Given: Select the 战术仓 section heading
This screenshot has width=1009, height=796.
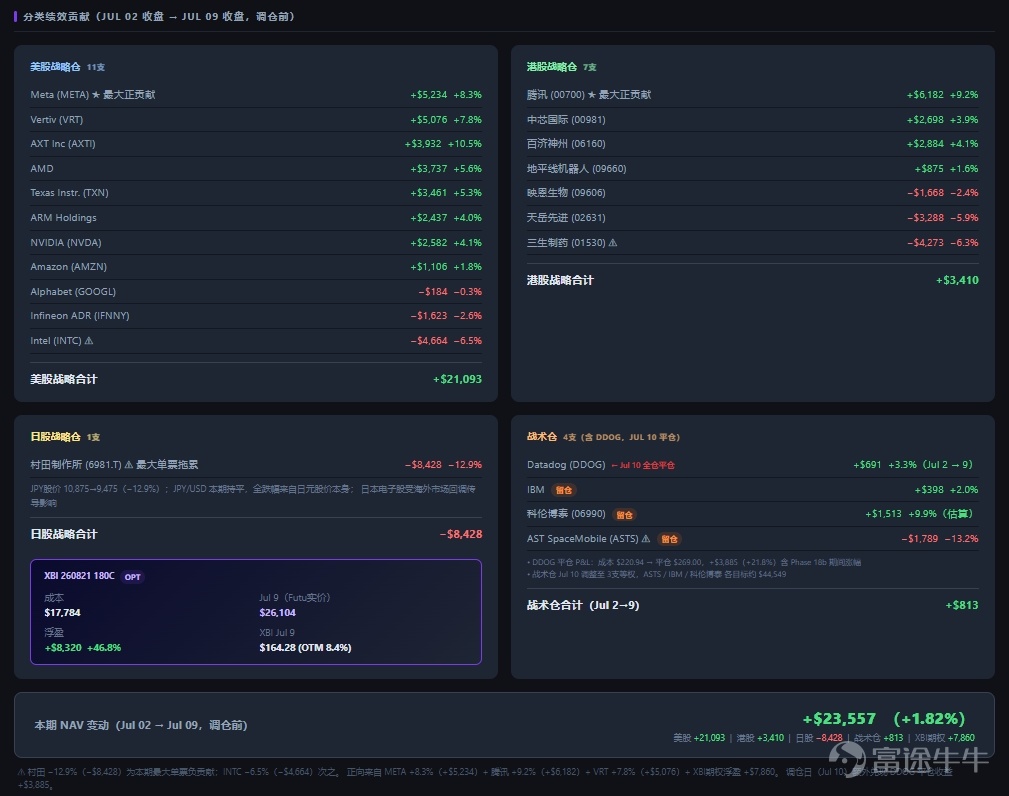Looking at the screenshot, I should 542,437.
